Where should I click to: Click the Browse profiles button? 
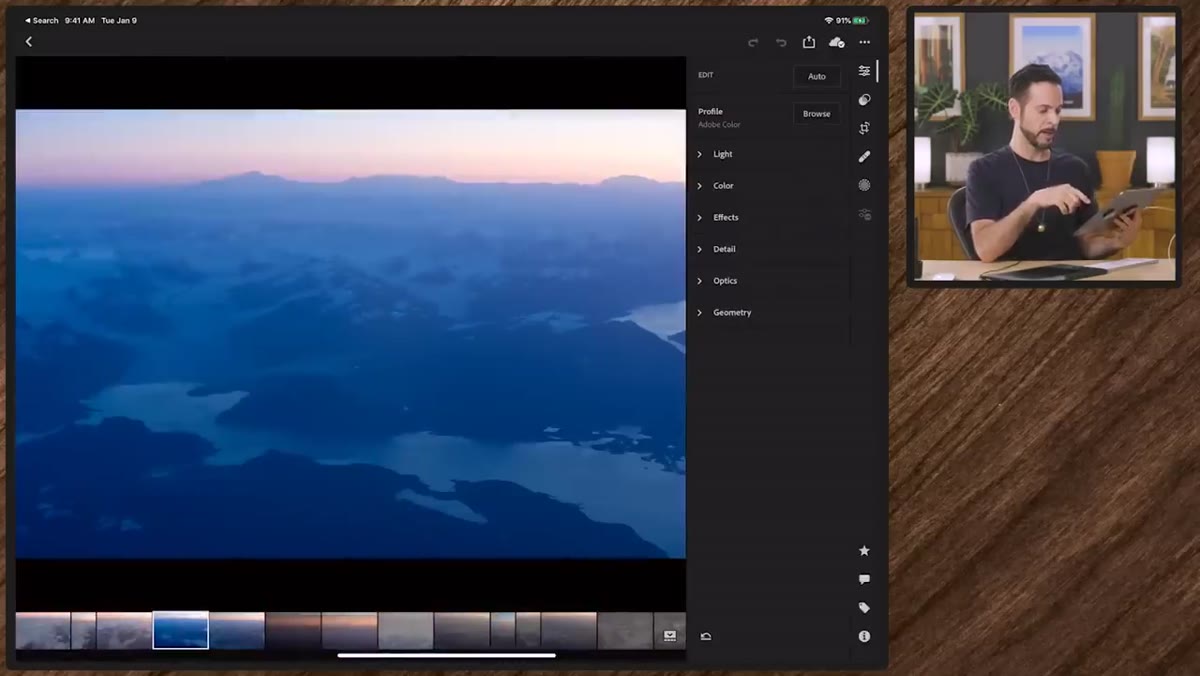(817, 114)
